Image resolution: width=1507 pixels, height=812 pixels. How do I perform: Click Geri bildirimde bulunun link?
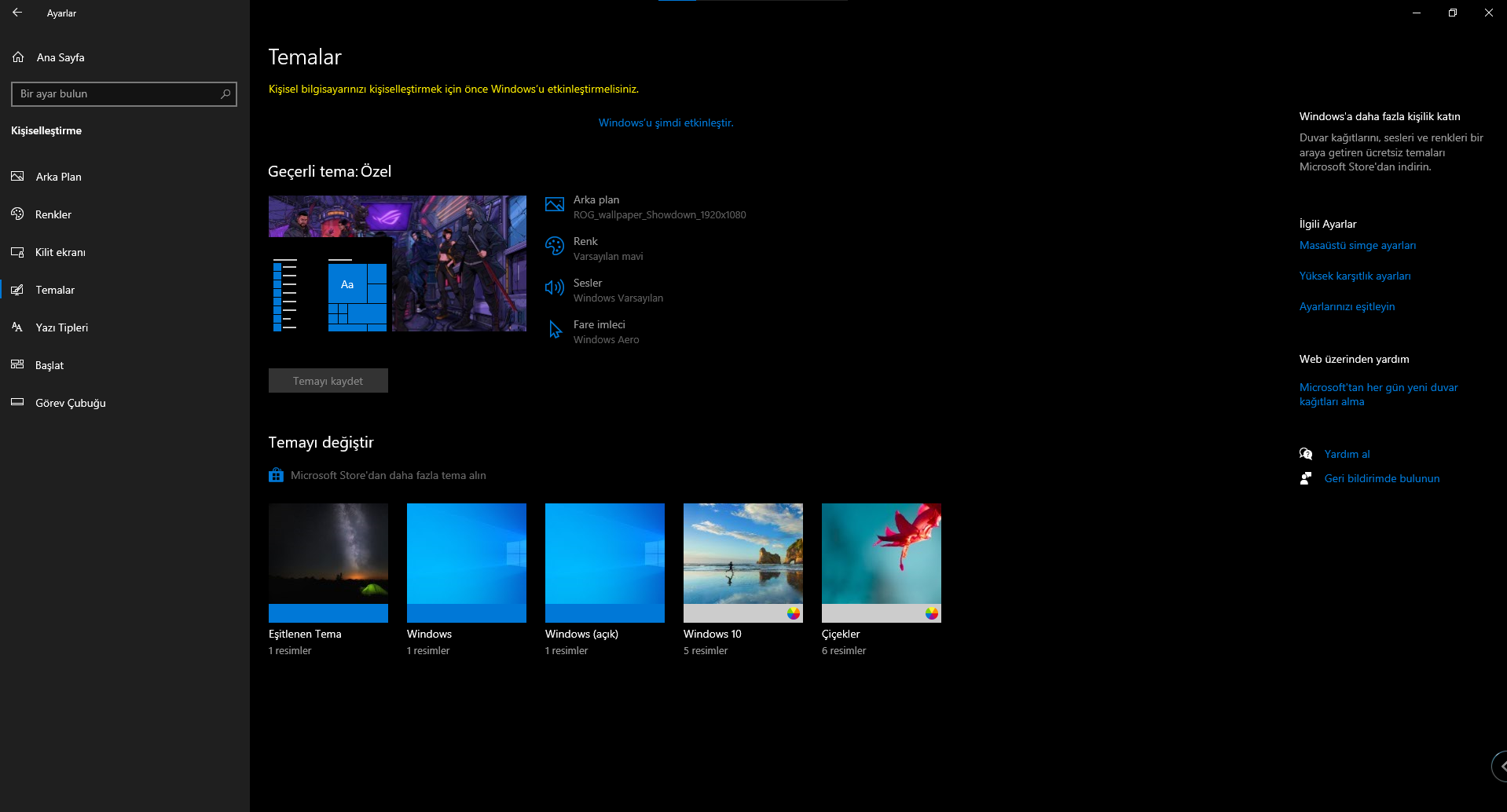pos(1382,478)
